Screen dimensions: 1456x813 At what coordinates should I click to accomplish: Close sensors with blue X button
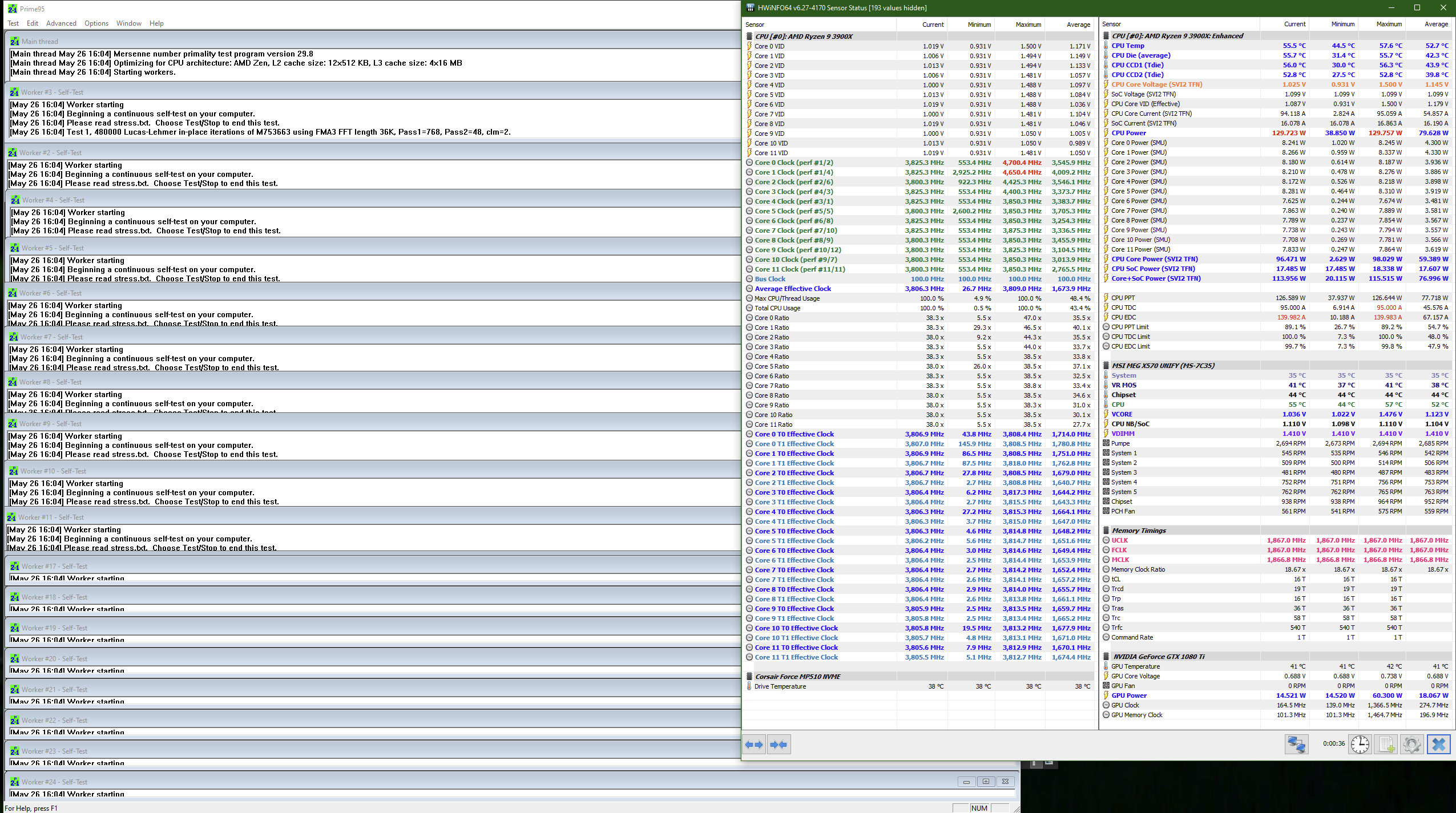1439,745
